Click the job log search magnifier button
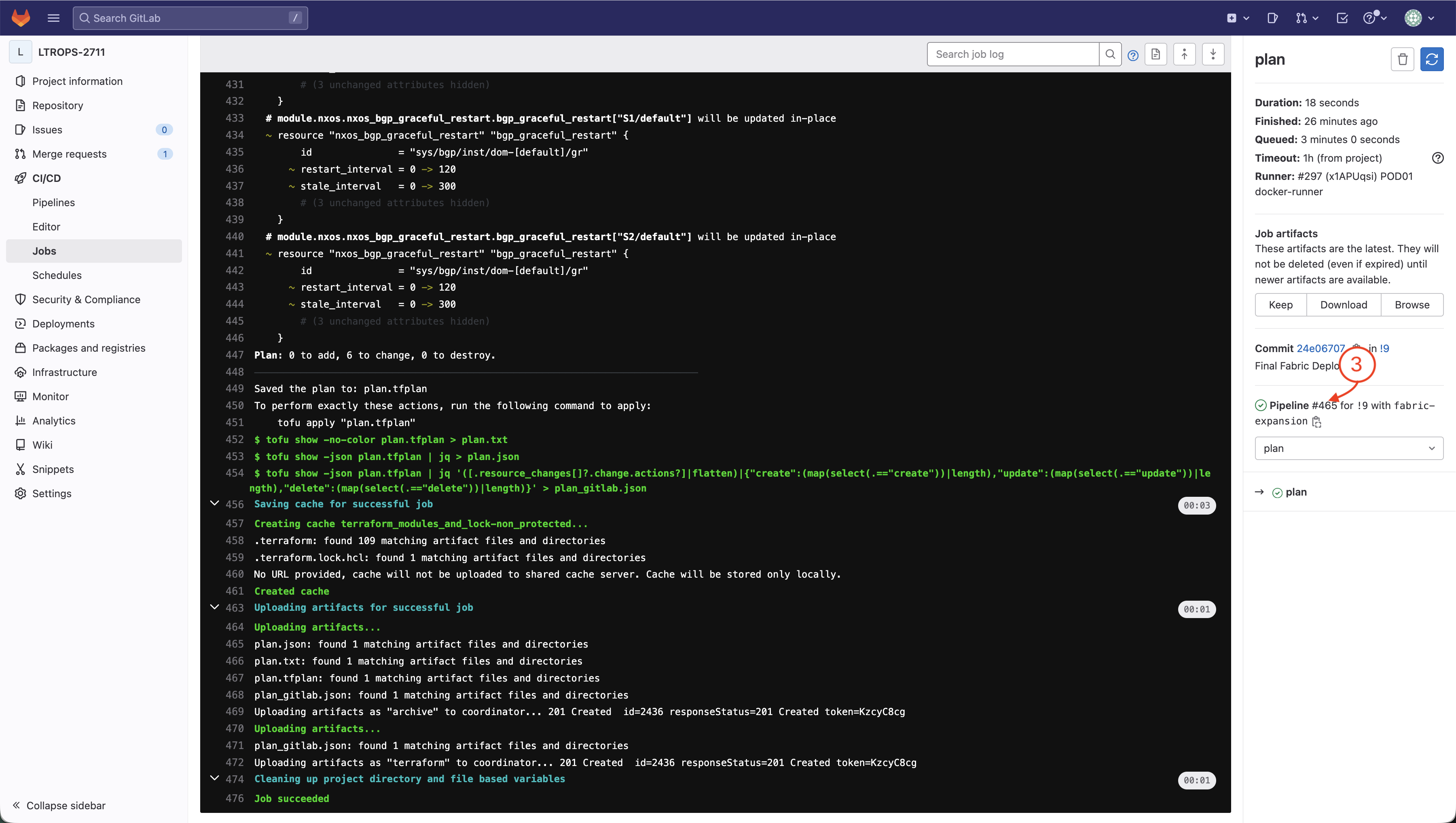1456x823 pixels. coord(1110,54)
